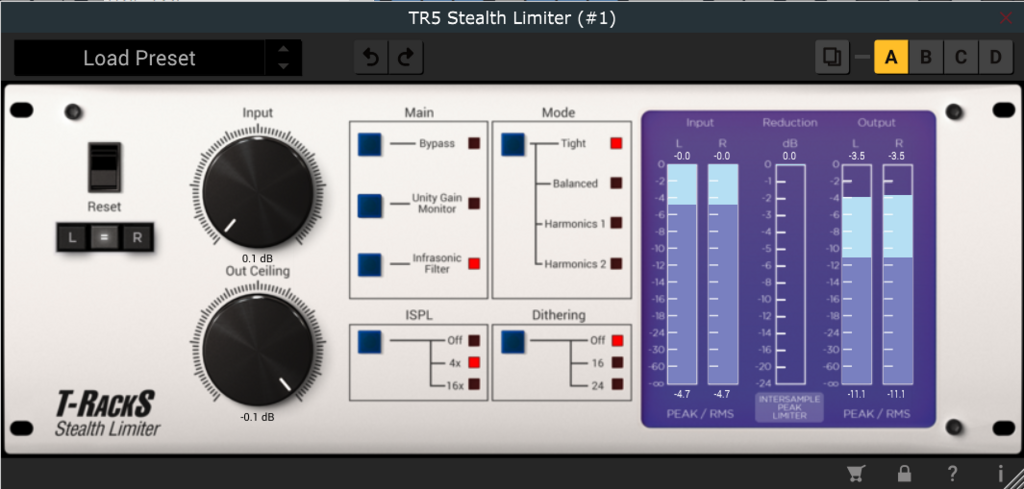Image resolution: width=1024 pixels, height=489 pixels.
Task: Click the Intersample Peak Limiter label
Action: click(x=790, y=407)
